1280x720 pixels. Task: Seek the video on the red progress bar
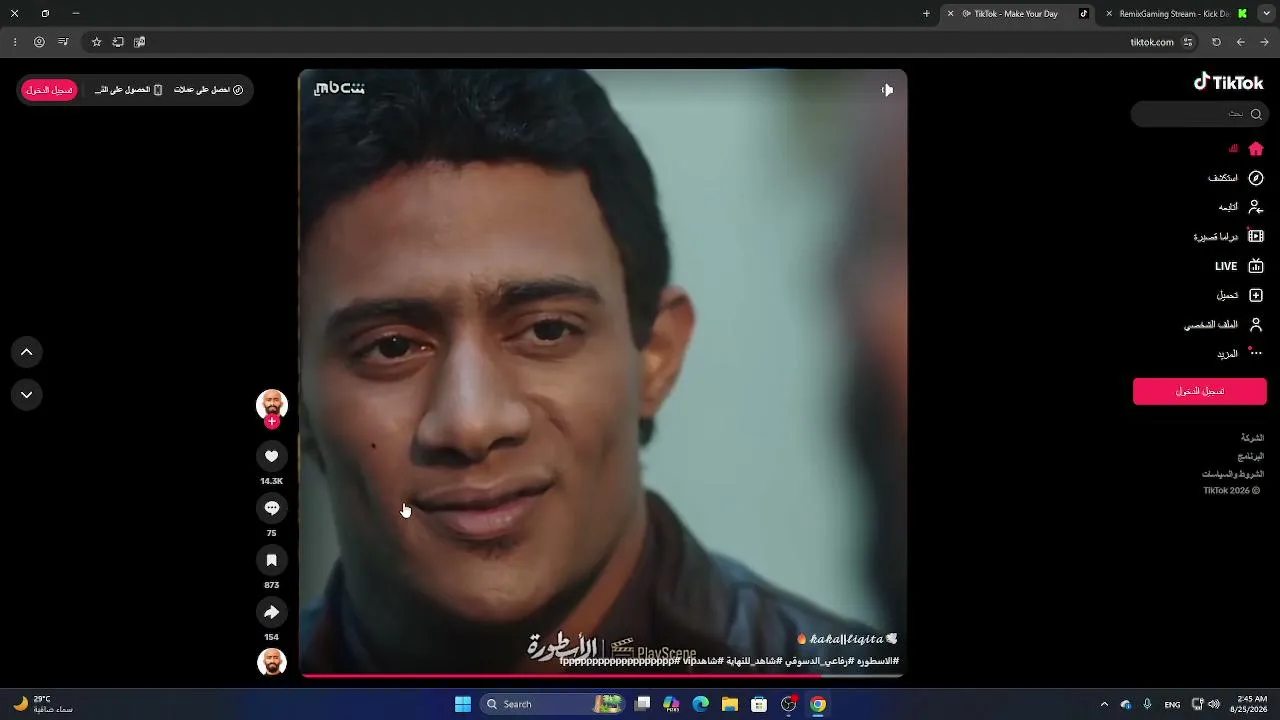pos(603,676)
